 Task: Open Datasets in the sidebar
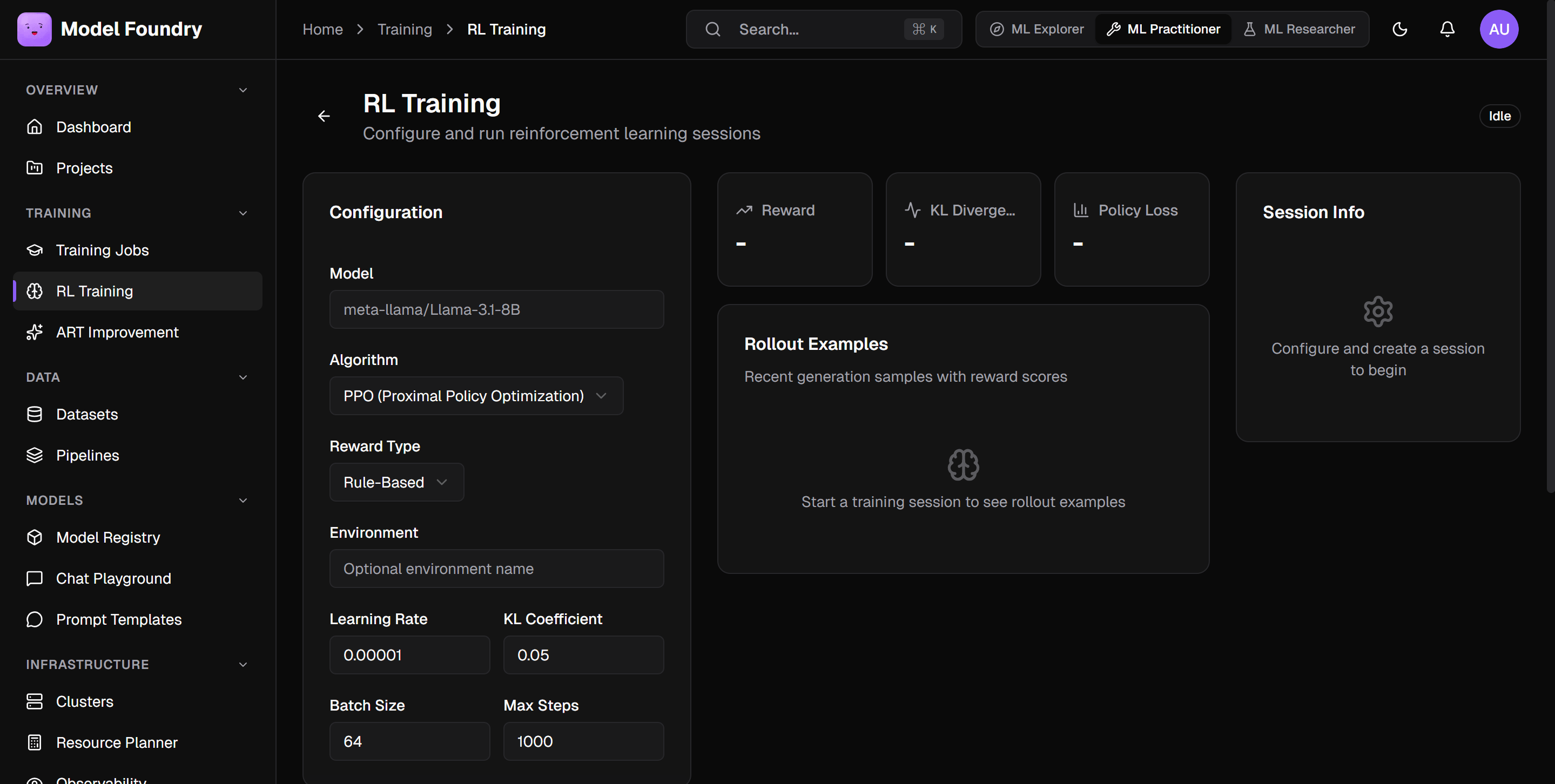point(138,414)
